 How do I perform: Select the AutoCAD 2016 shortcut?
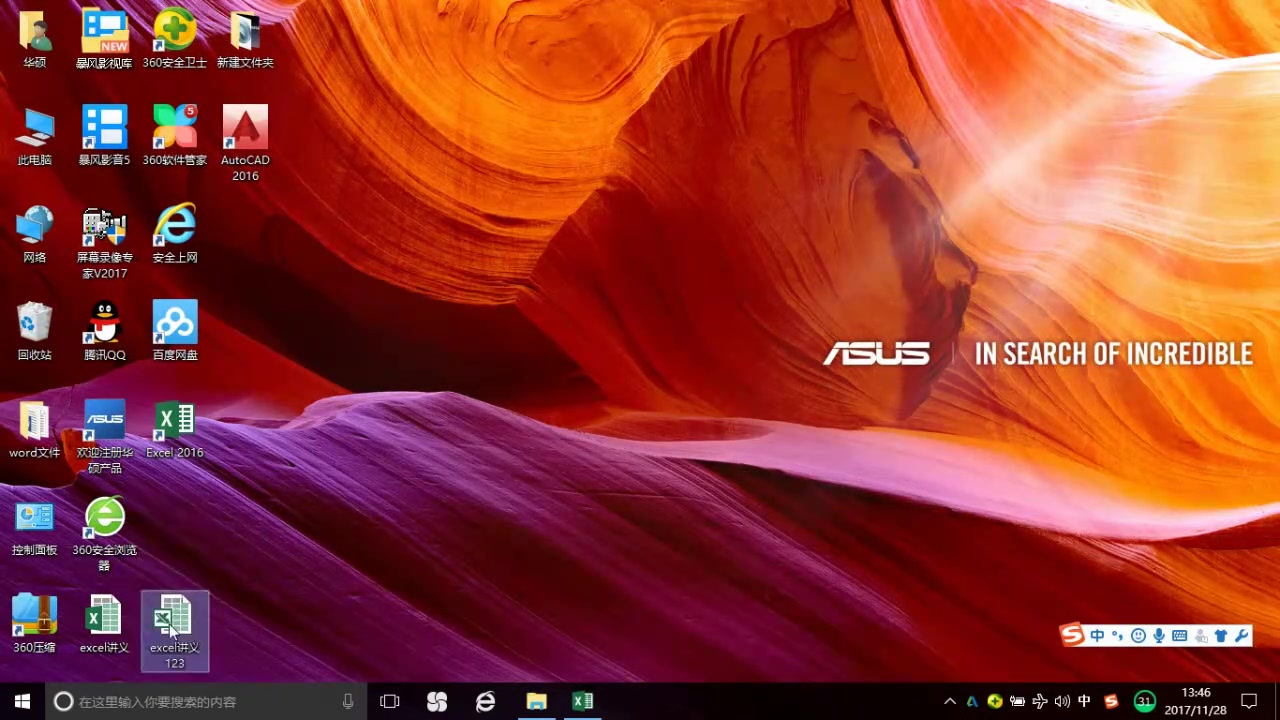click(245, 144)
